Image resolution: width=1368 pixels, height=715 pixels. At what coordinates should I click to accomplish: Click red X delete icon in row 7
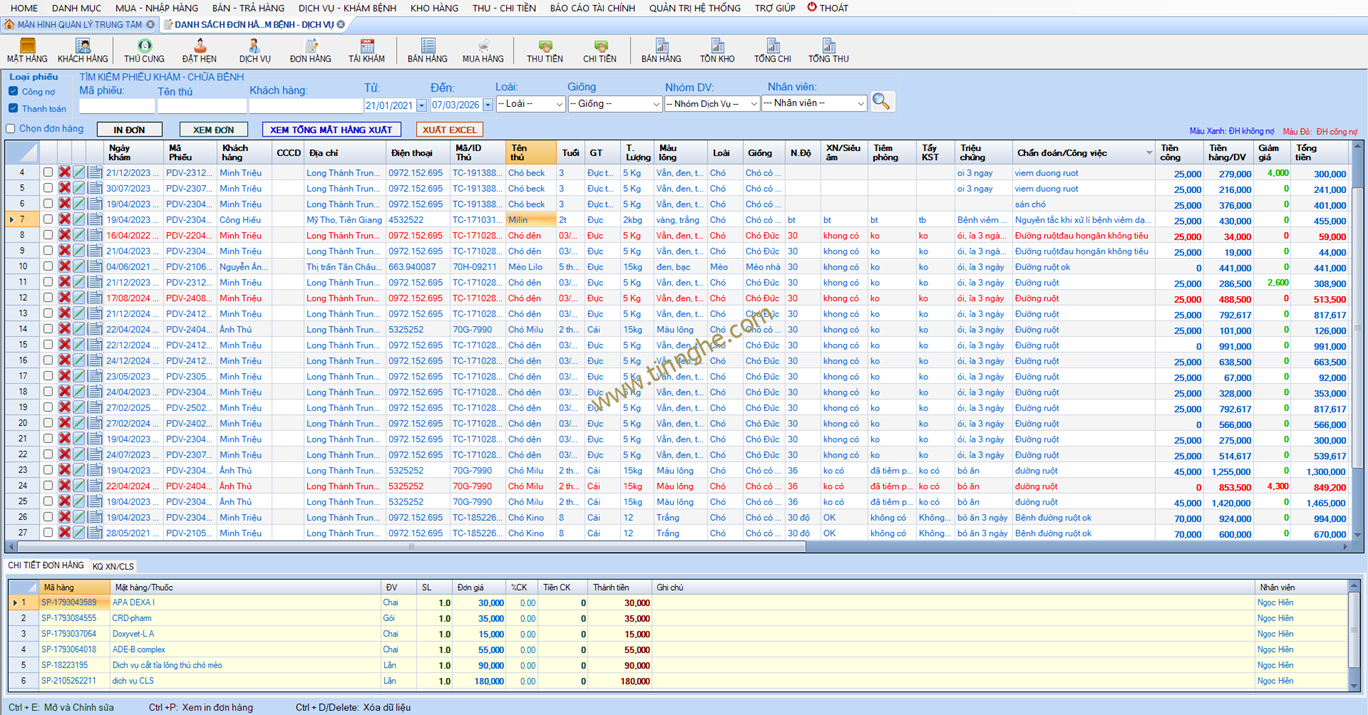(64, 220)
